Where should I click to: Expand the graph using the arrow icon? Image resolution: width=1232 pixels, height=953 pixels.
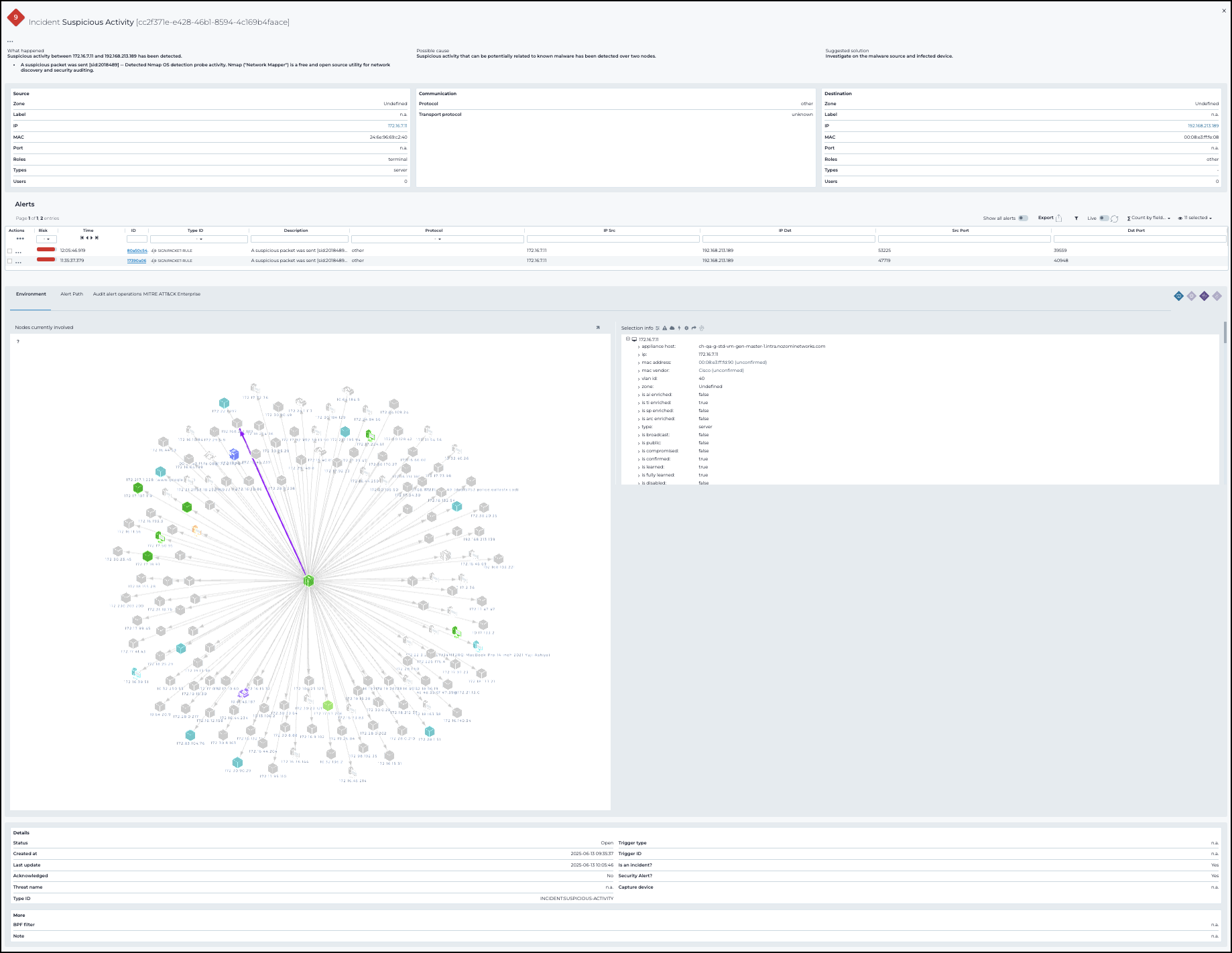coord(598,328)
